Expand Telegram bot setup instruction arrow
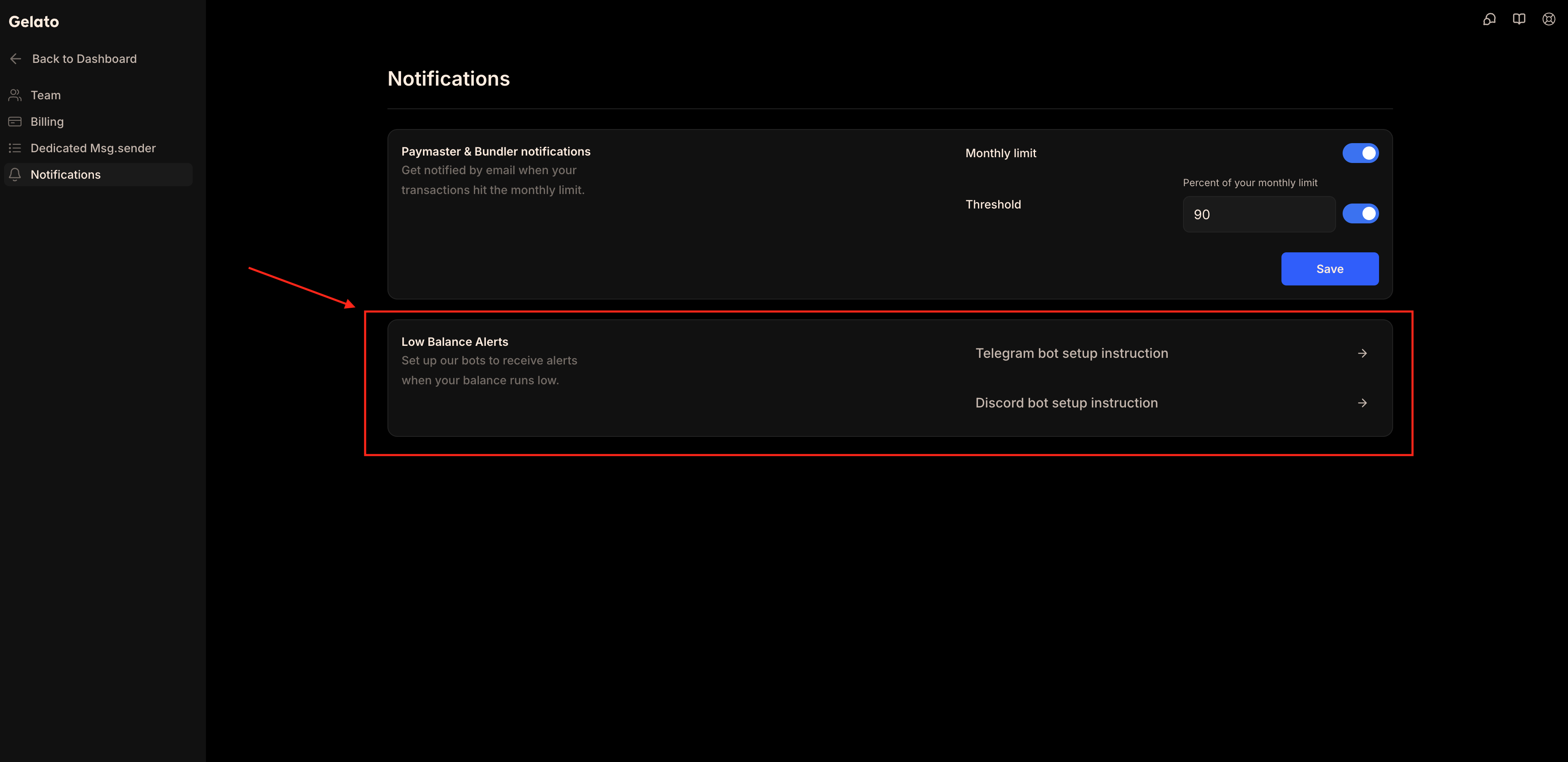 pos(1362,353)
